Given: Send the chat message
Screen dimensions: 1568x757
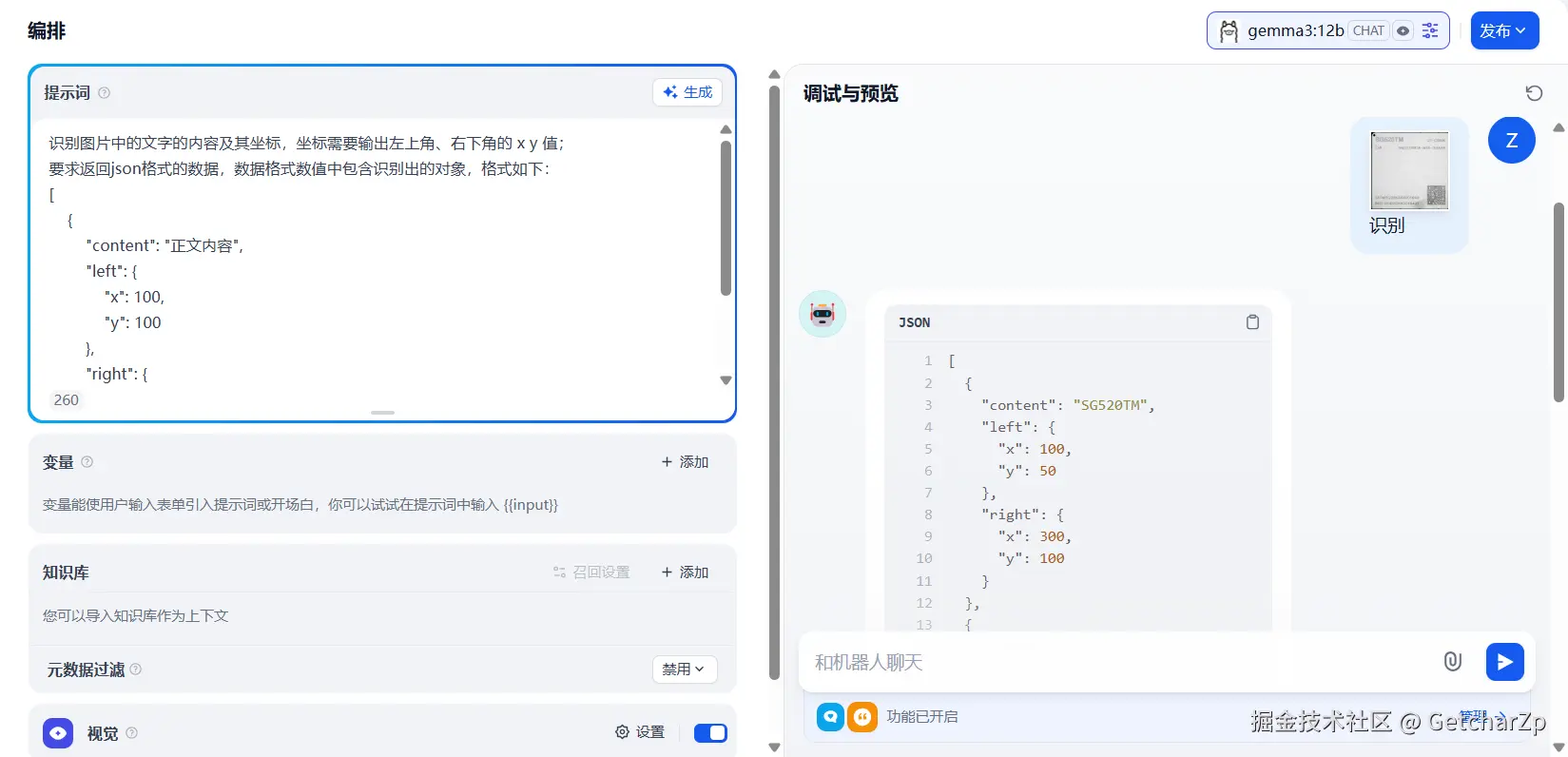Looking at the screenshot, I should pos(1505,662).
